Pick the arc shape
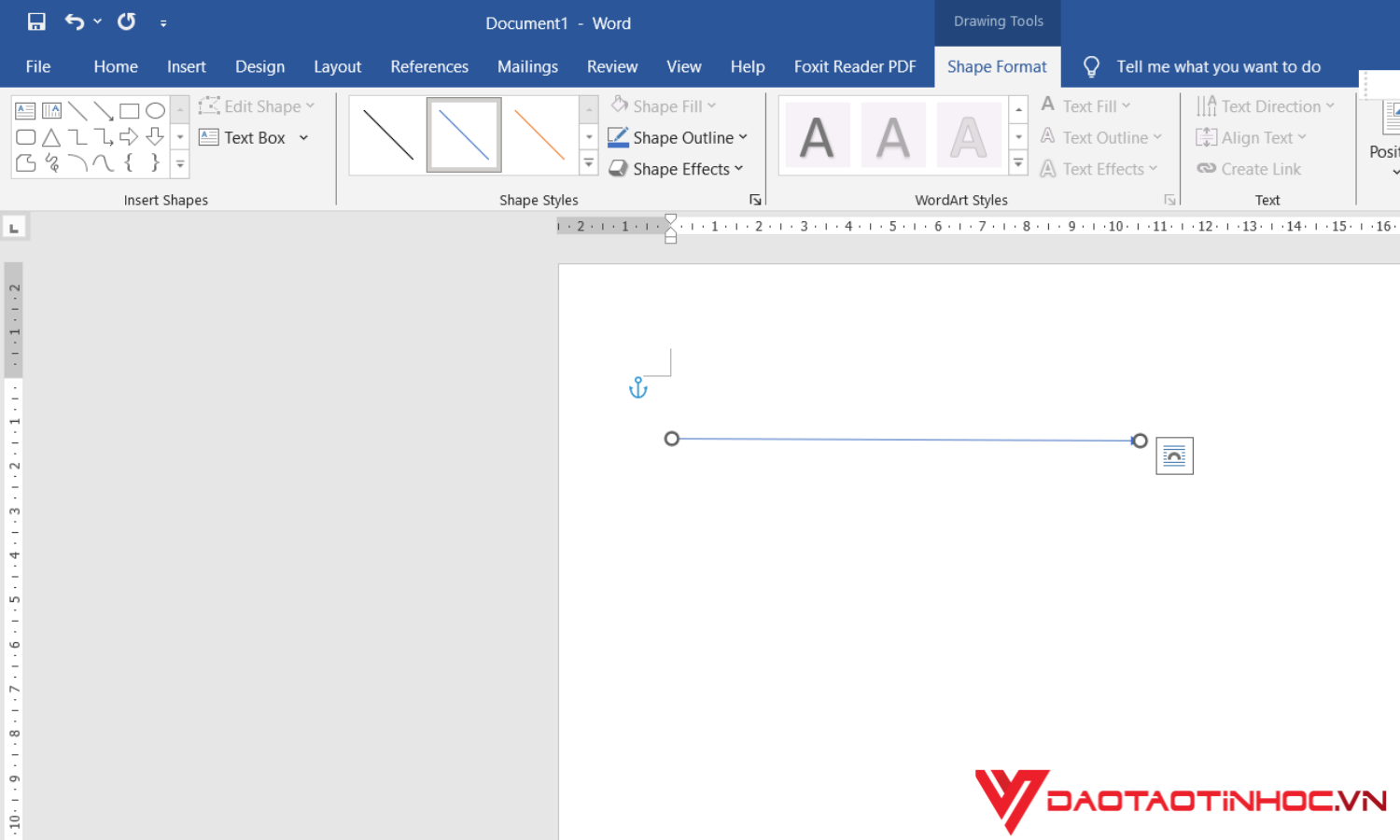The width and height of the screenshot is (1400, 840). (77, 163)
